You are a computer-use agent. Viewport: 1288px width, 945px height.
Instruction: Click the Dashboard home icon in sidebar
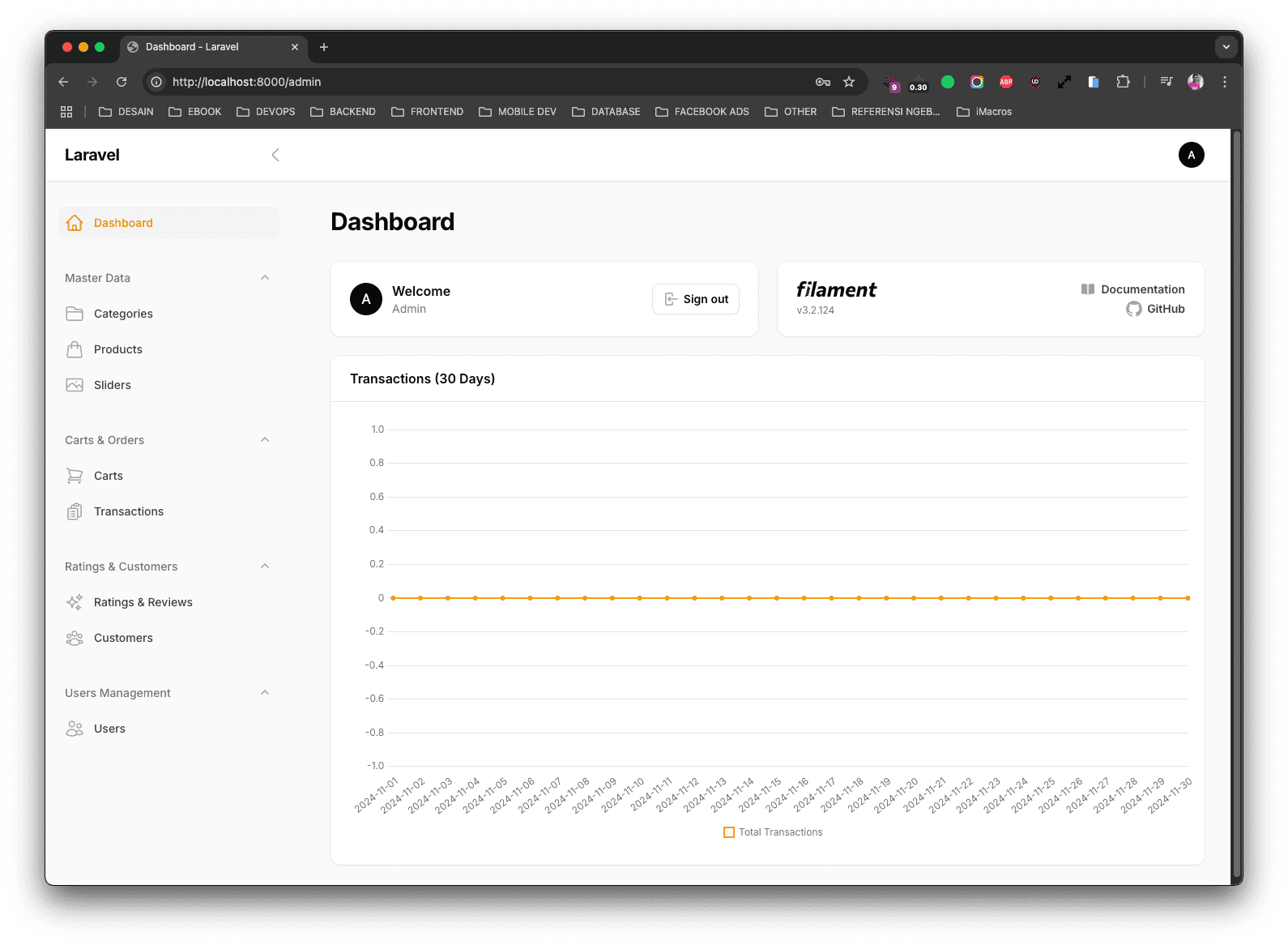tap(75, 223)
